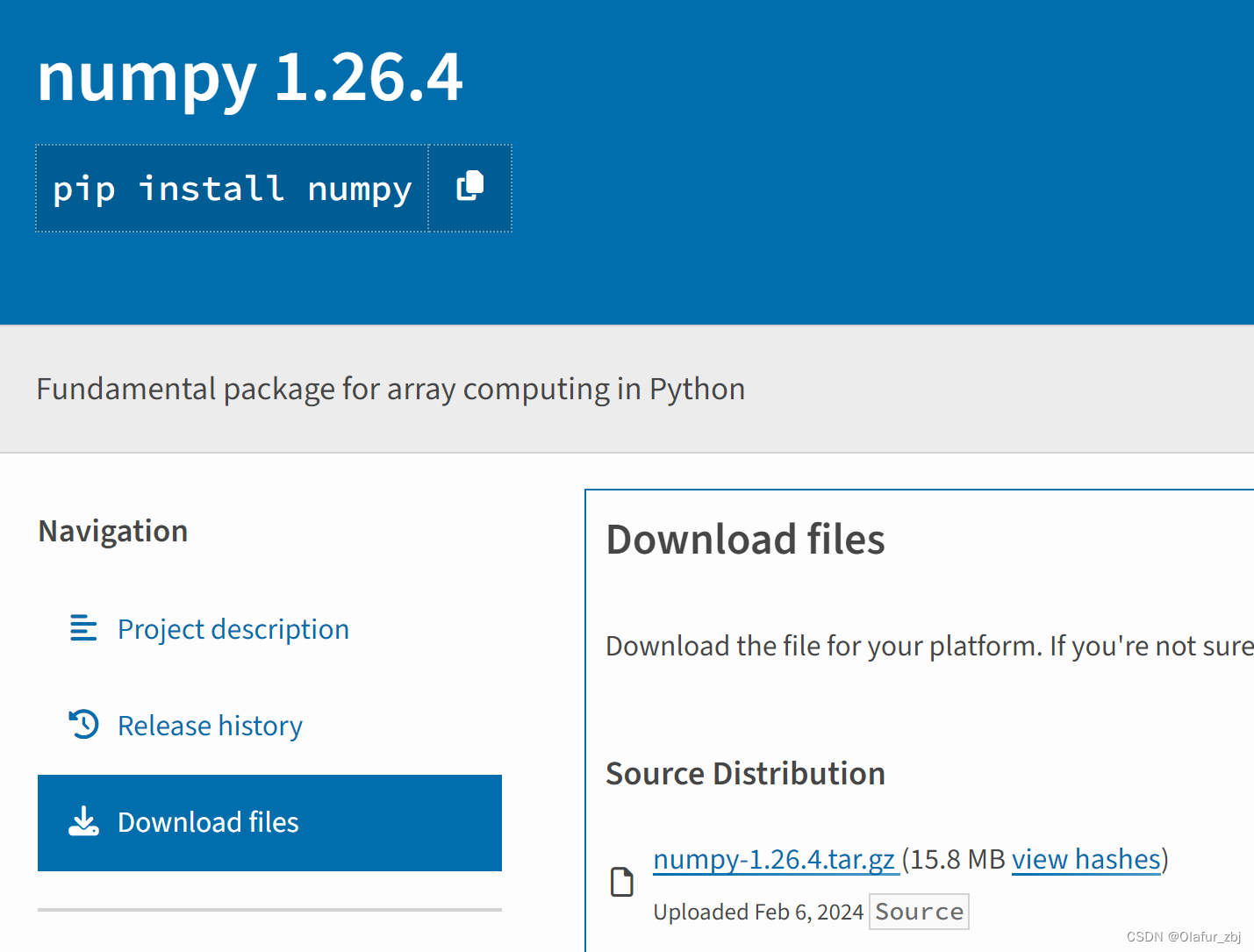Click the Project description list icon
Screen dimensions: 1254x952
click(83, 628)
